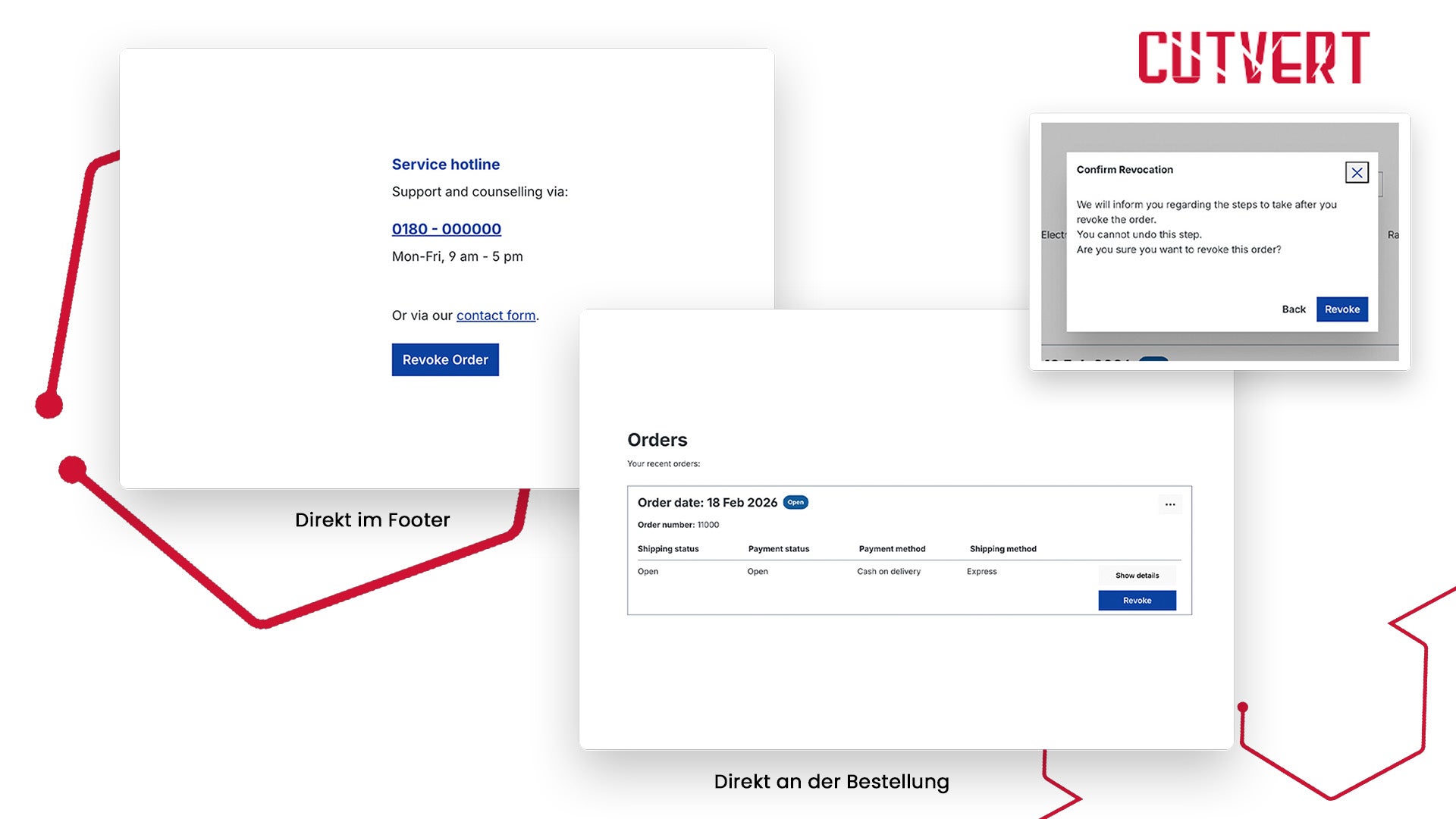Confirm with the Revoke dialog button
Viewport: 1456px width, 819px height.
point(1342,309)
